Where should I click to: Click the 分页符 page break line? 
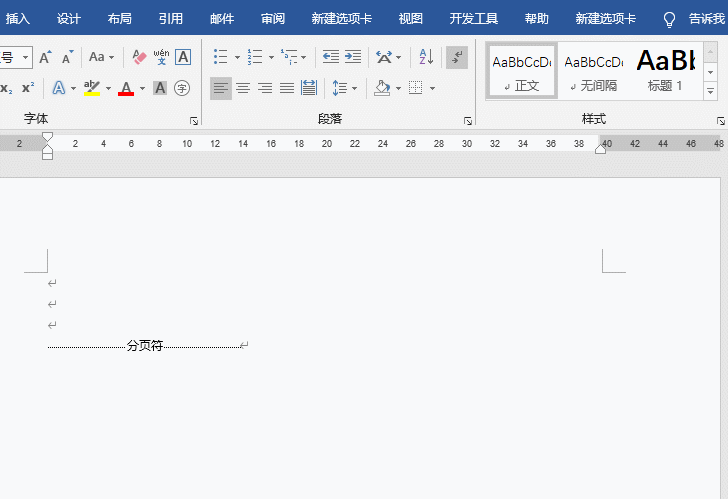145,345
